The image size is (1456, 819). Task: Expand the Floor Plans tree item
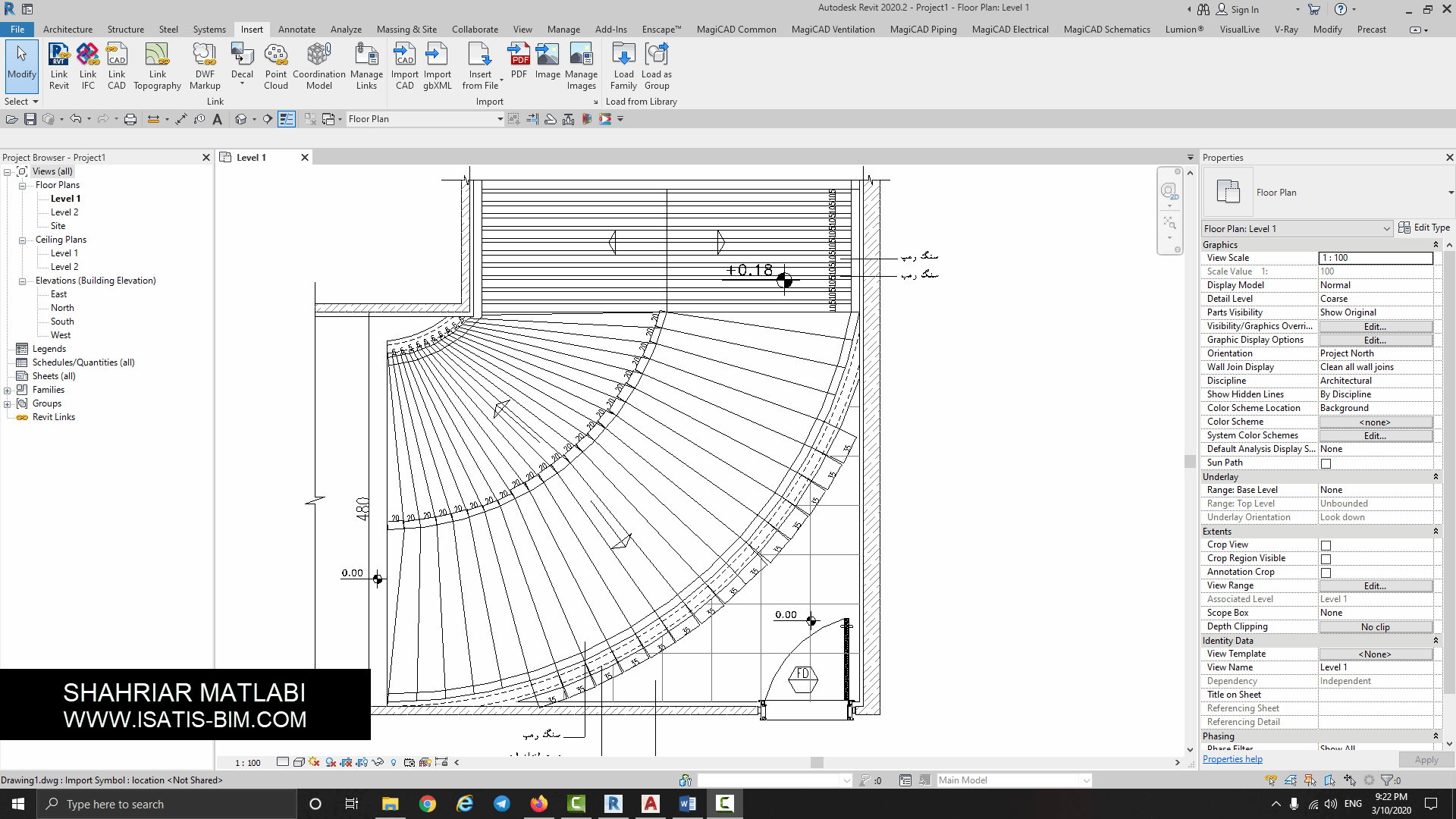(22, 185)
